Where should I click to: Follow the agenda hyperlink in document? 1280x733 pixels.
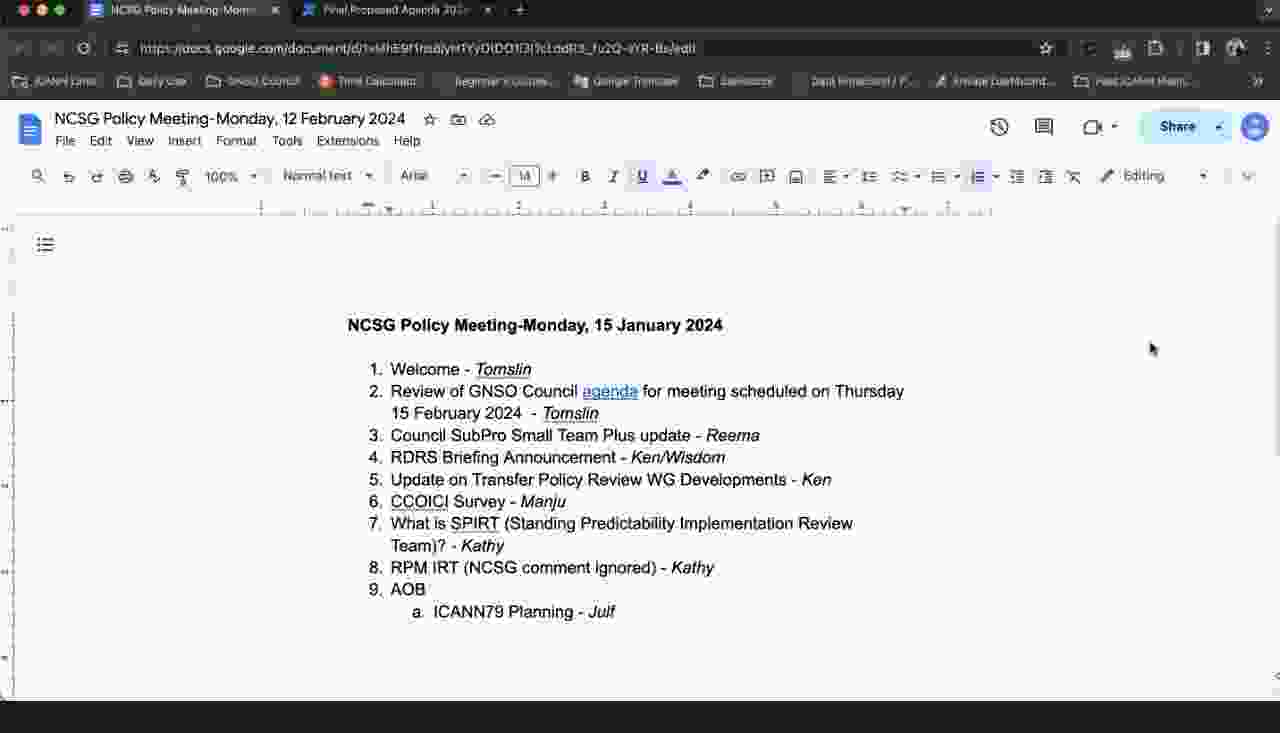pos(610,391)
